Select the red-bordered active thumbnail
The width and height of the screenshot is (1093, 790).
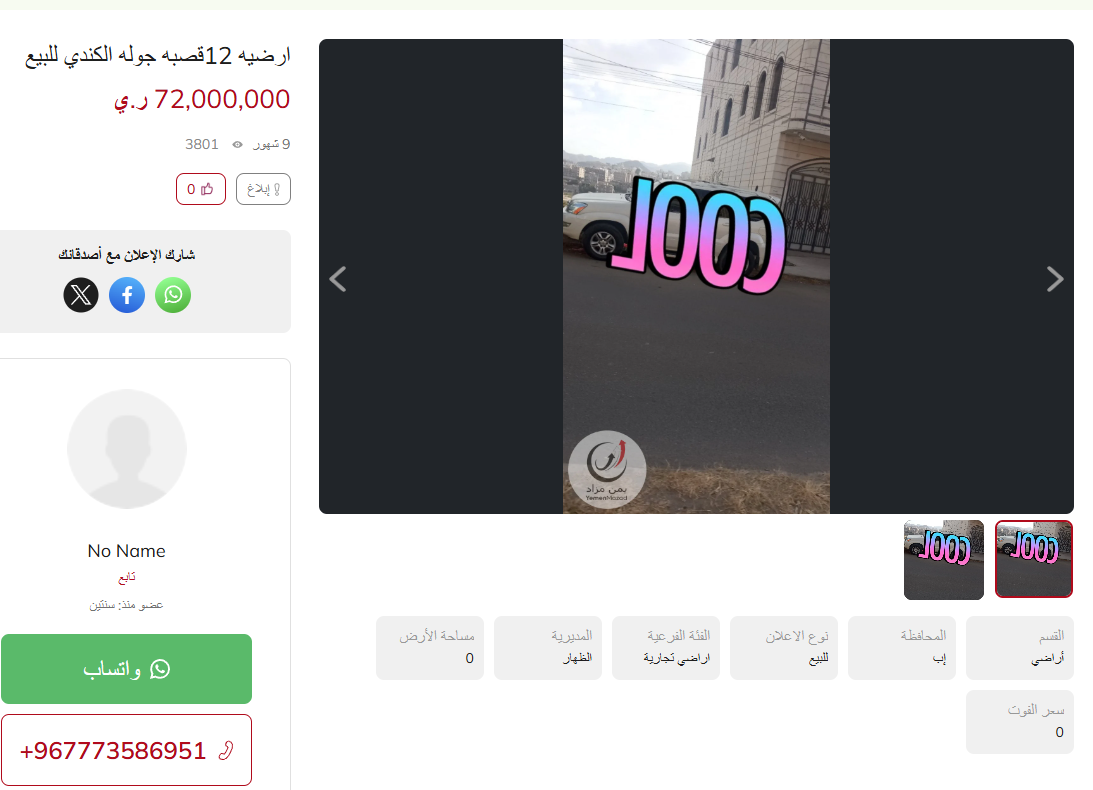coord(1034,559)
